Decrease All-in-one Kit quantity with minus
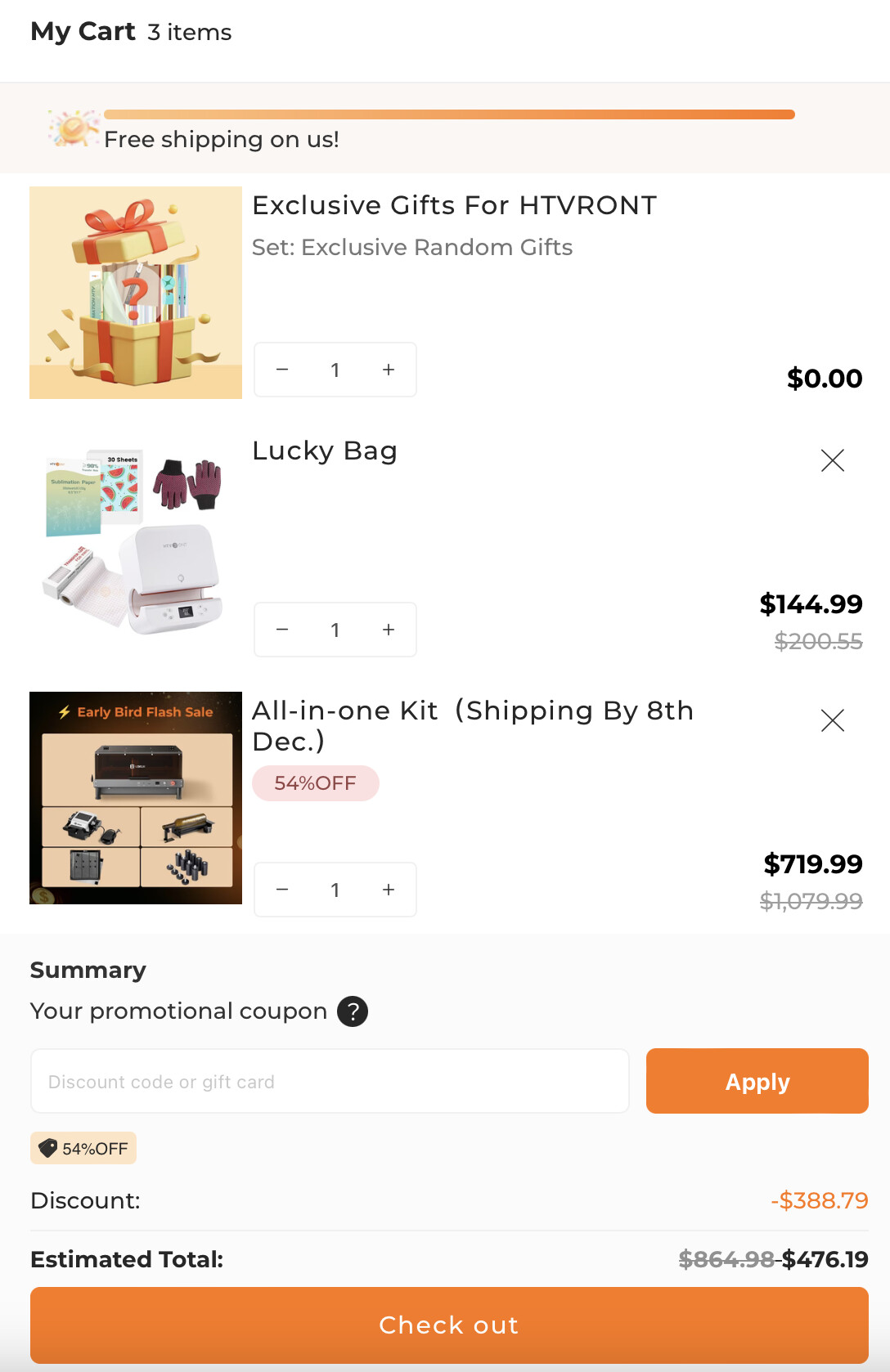Viewport: 890px width, 1372px height. pos(282,890)
